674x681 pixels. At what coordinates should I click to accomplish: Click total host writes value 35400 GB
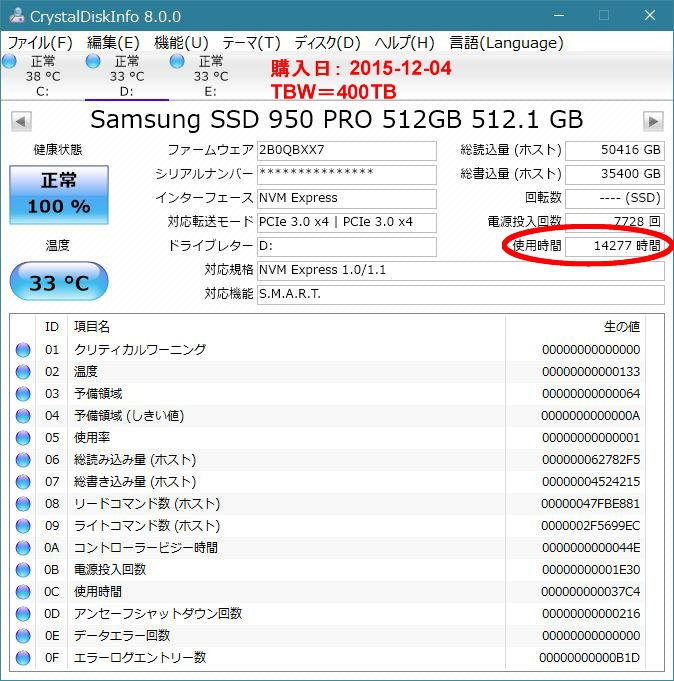pyautogui.click(x=615, y=175)
